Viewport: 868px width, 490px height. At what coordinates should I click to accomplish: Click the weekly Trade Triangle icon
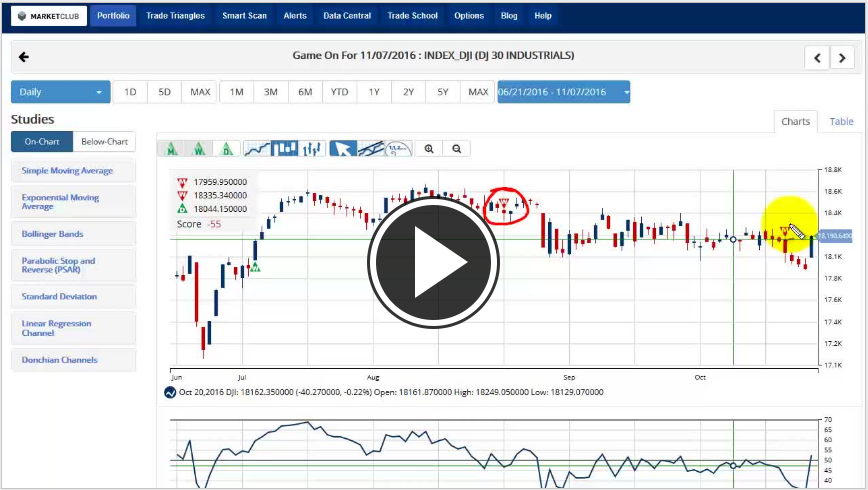pos(200,149)
